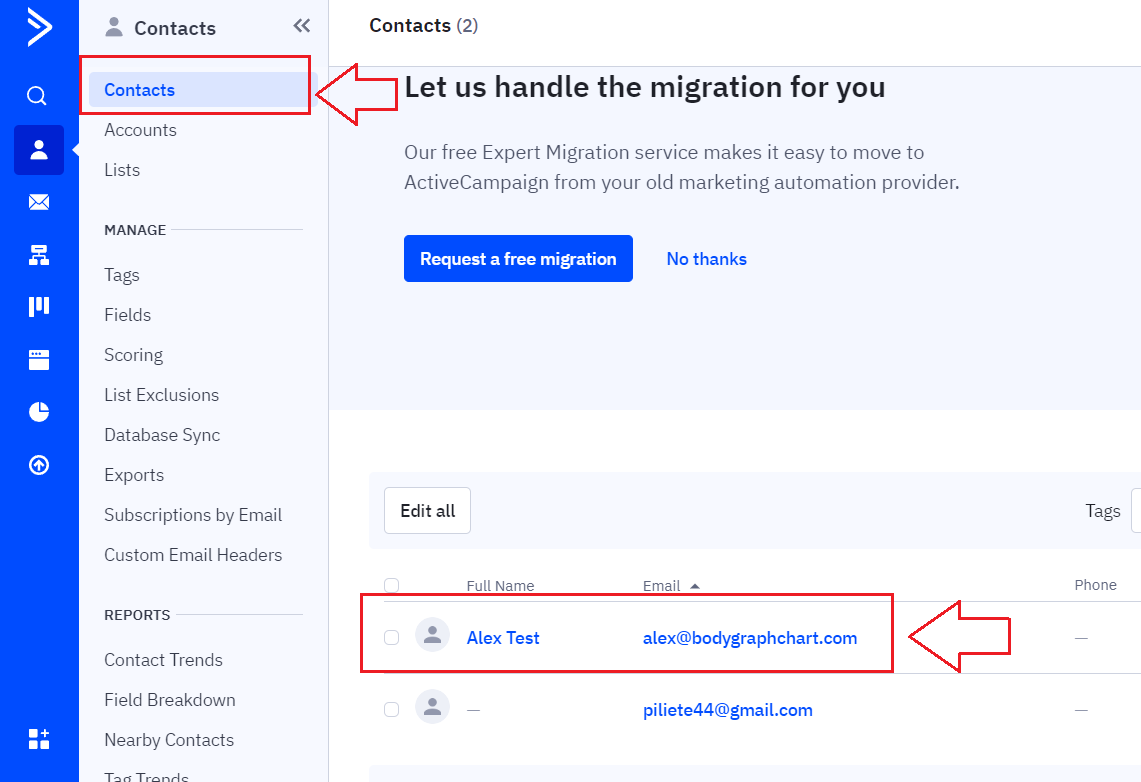This screenshot has width=1141, height=782.
Task: Dismiss migration offer with No thanks
Action: (707, 259)
